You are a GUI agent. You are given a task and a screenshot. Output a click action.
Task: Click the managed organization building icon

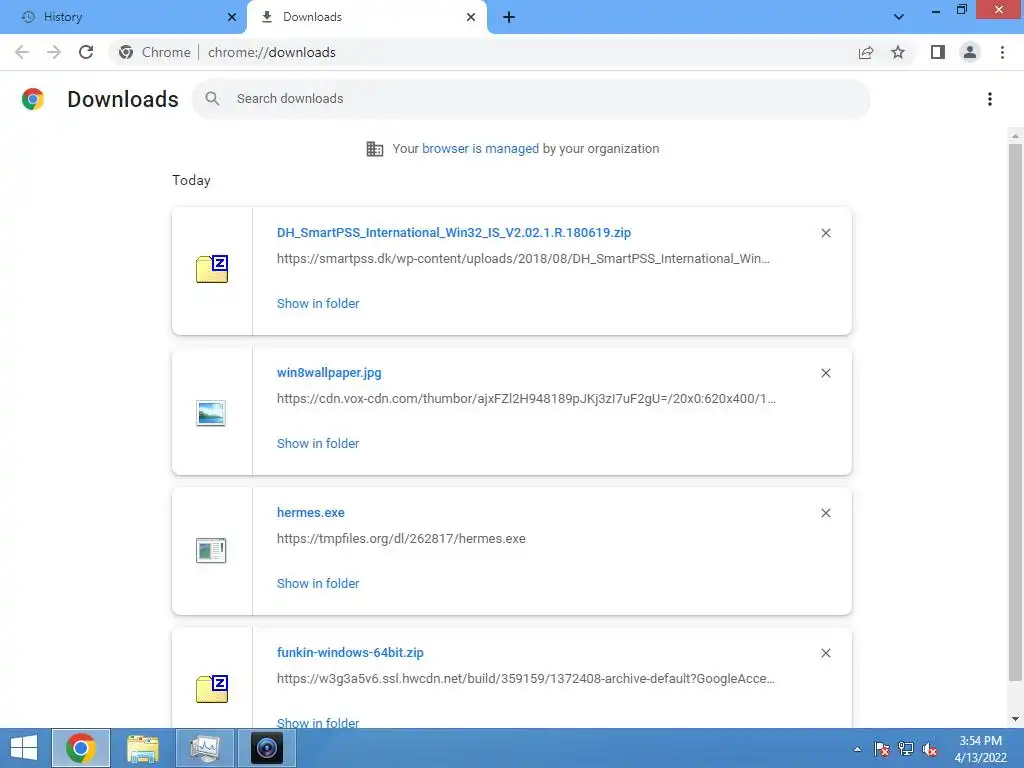pyautogui.click(x=375, y=149)
